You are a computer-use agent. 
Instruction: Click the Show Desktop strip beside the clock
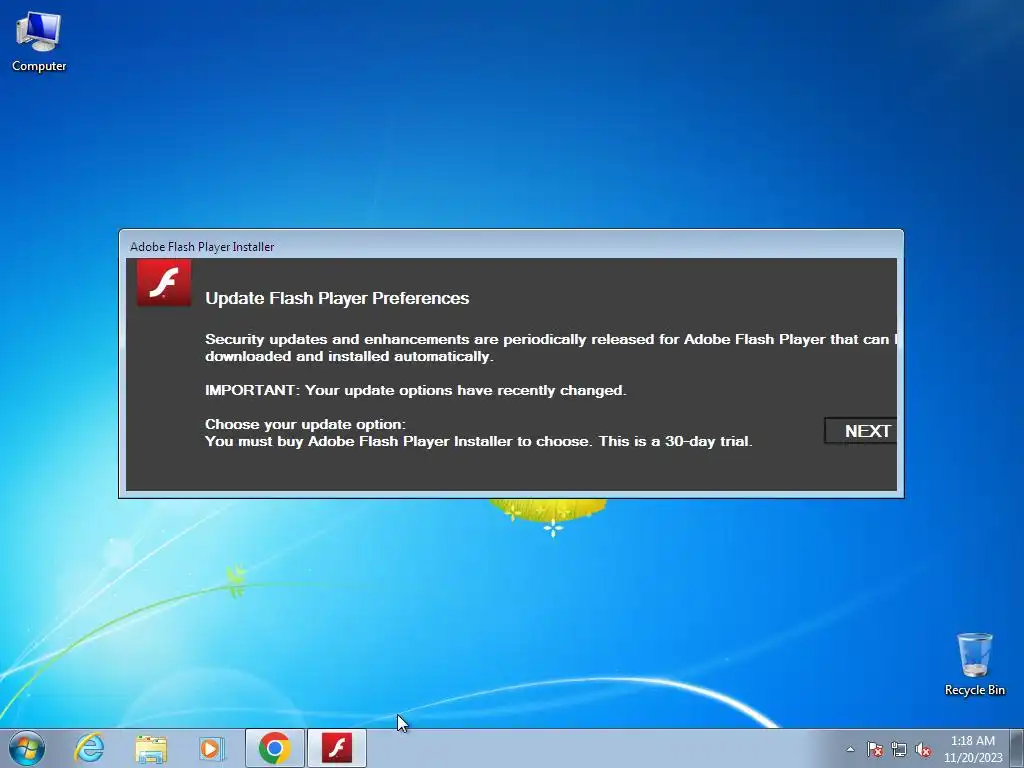click(1019, 748)
